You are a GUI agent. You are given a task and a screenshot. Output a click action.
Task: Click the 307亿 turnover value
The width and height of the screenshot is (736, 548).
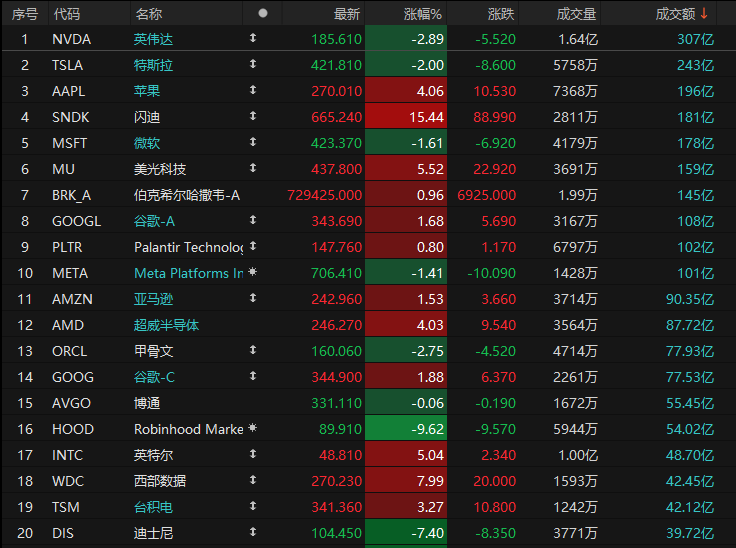pyautogui.click(x=695, y=39)
